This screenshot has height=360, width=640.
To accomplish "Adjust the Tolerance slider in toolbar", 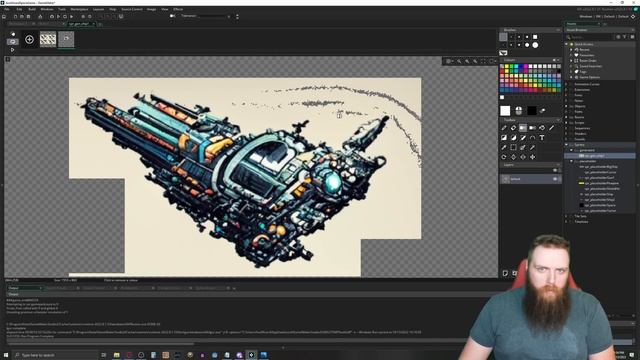I will click(215, 16).
